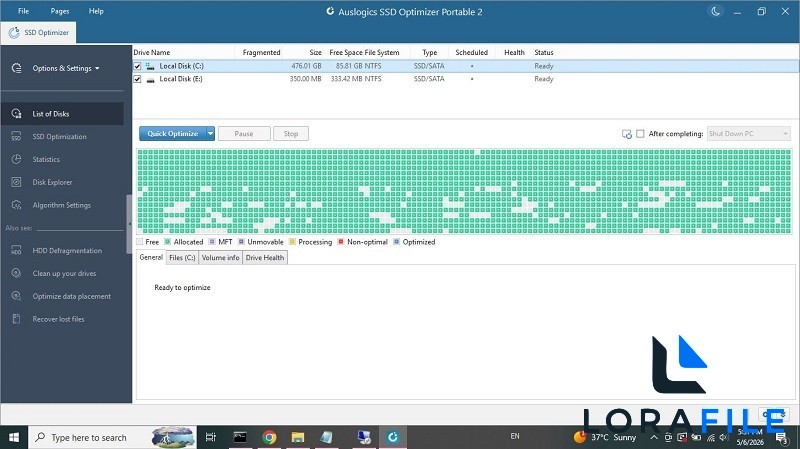800x449 pixels.
Task: Show hidden tray icons chevron
Action: pos(654,437)
